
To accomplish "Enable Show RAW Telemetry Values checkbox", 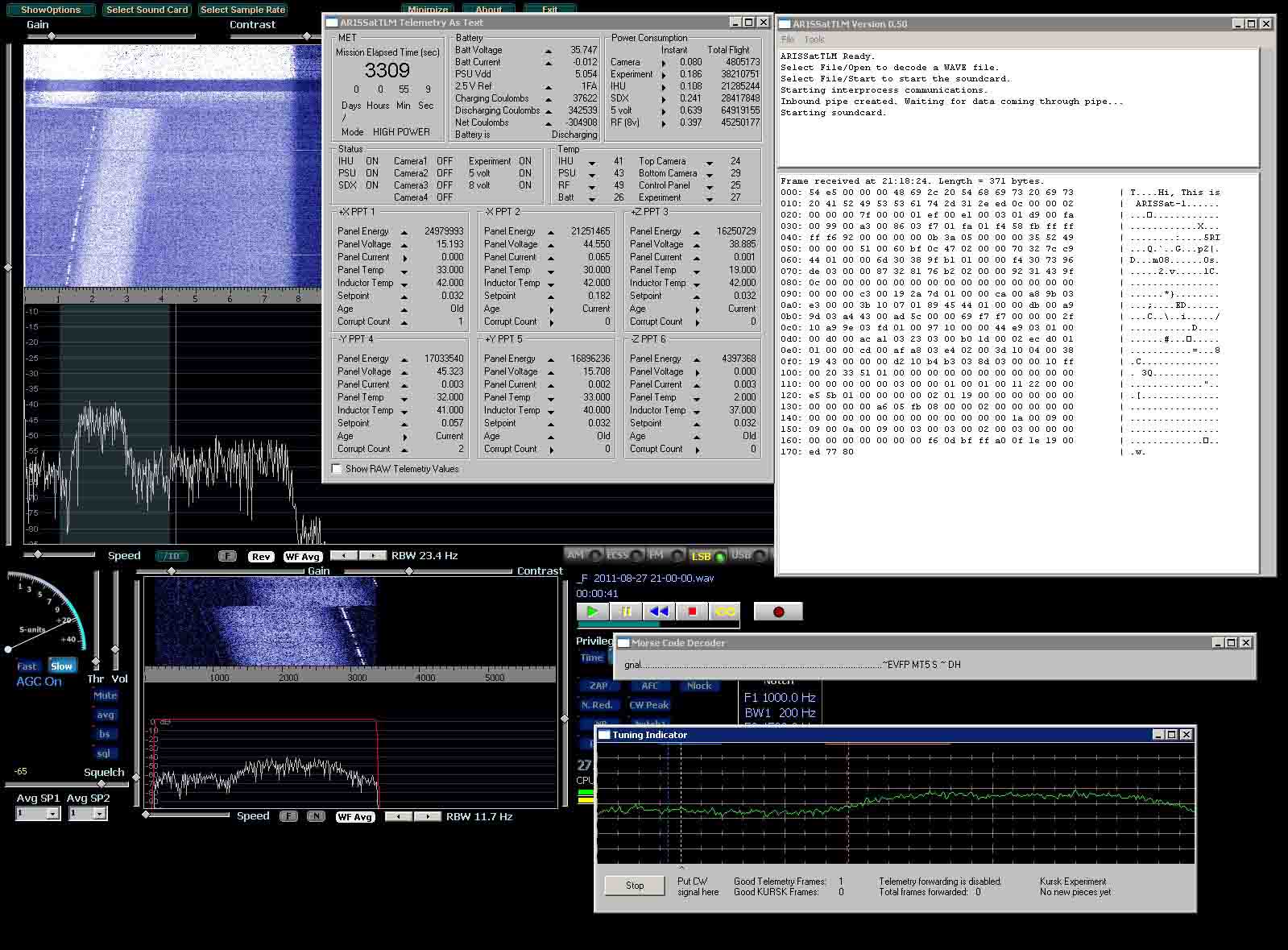I will tap(337, 469).
